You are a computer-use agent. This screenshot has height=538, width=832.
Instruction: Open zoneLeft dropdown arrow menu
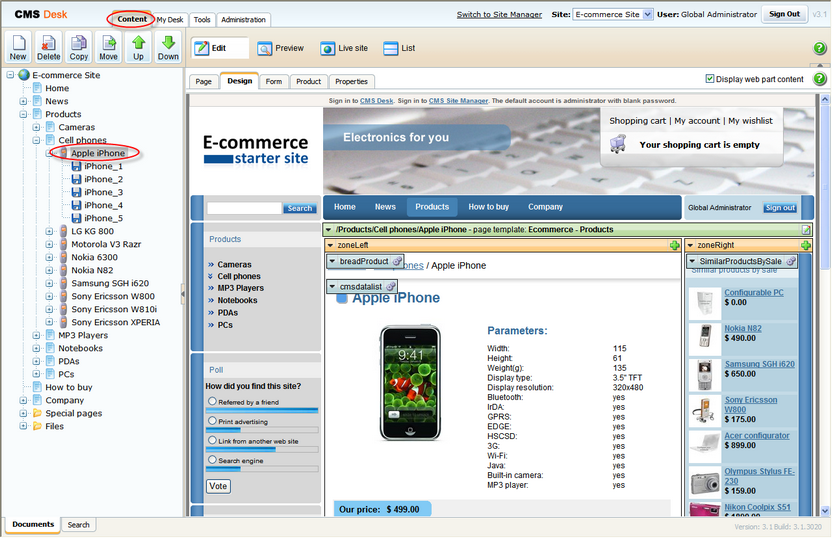[331, 245]
